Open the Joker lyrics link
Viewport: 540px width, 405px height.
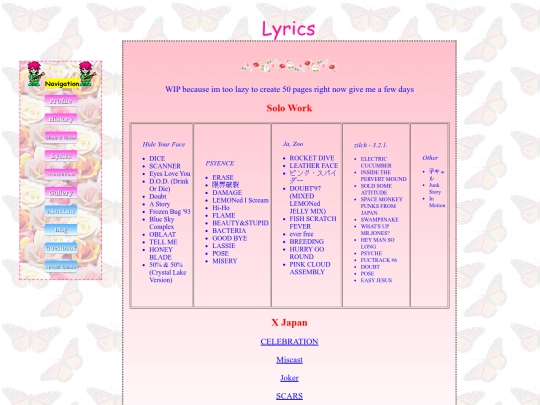click(x=289, y=378)
